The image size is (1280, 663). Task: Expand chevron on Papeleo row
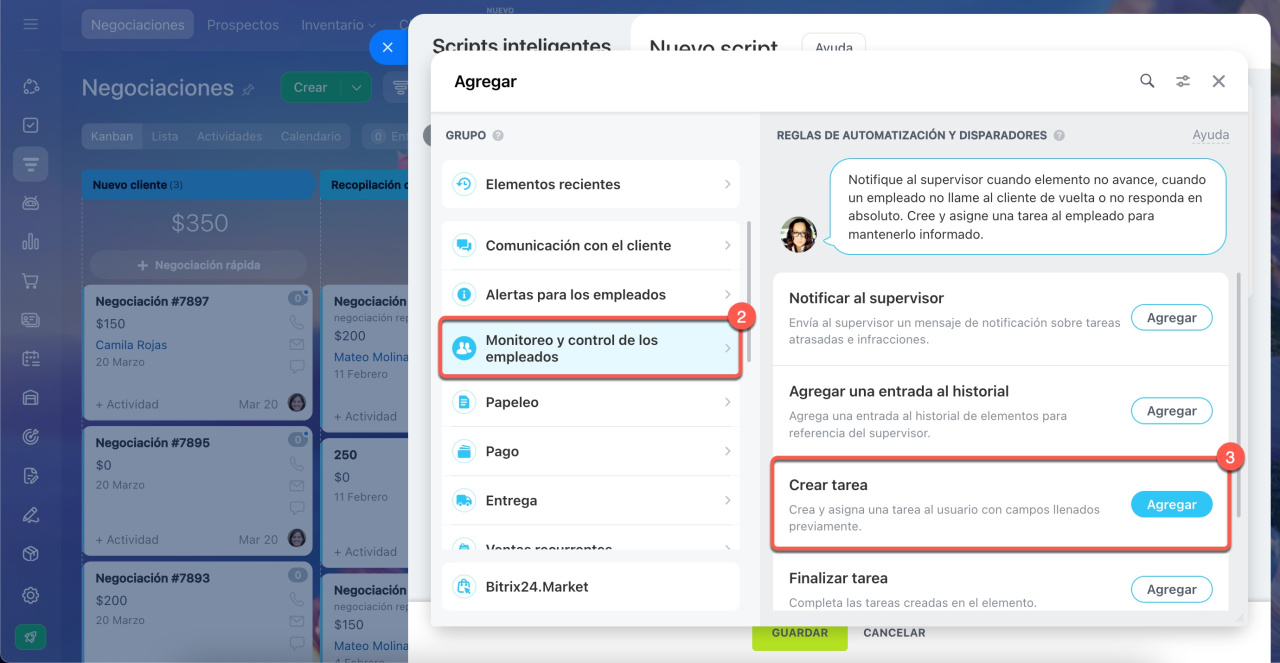(727, 402)
